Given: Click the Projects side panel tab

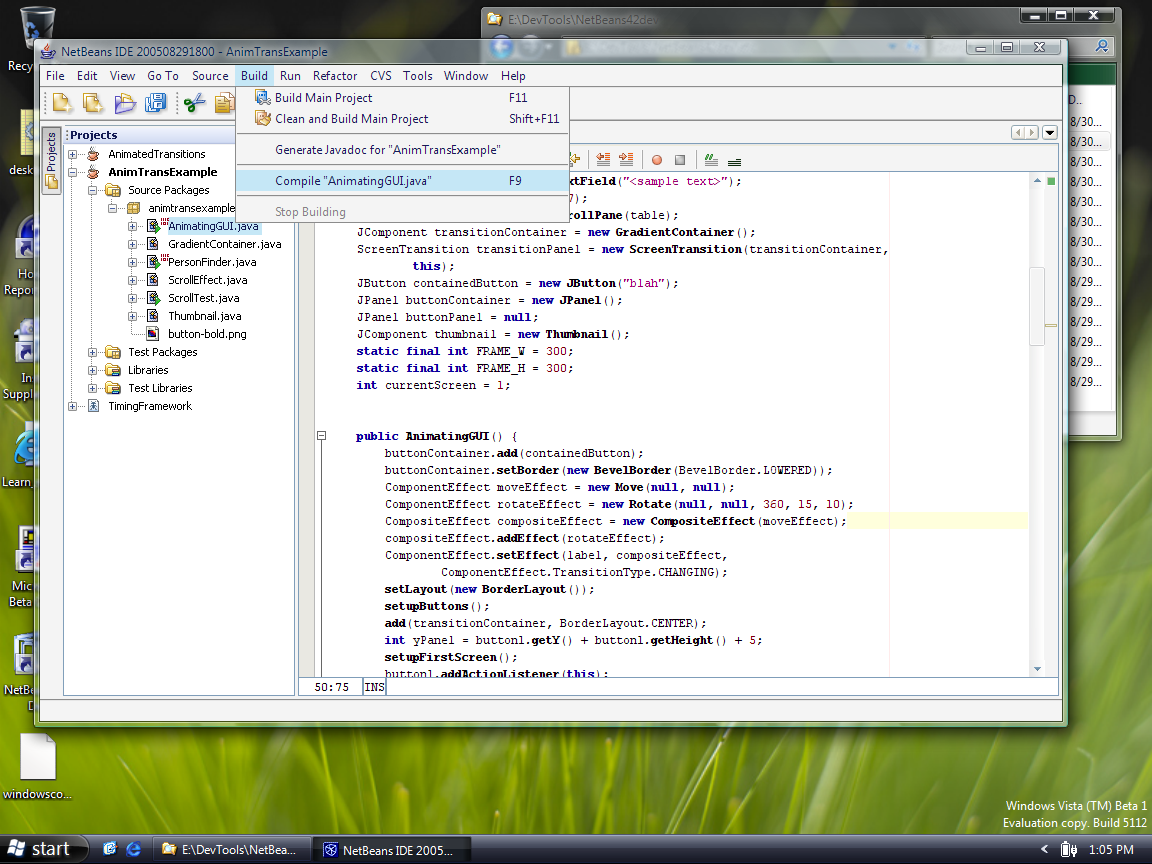Looking at the screenshot, I should click(51, 161).
